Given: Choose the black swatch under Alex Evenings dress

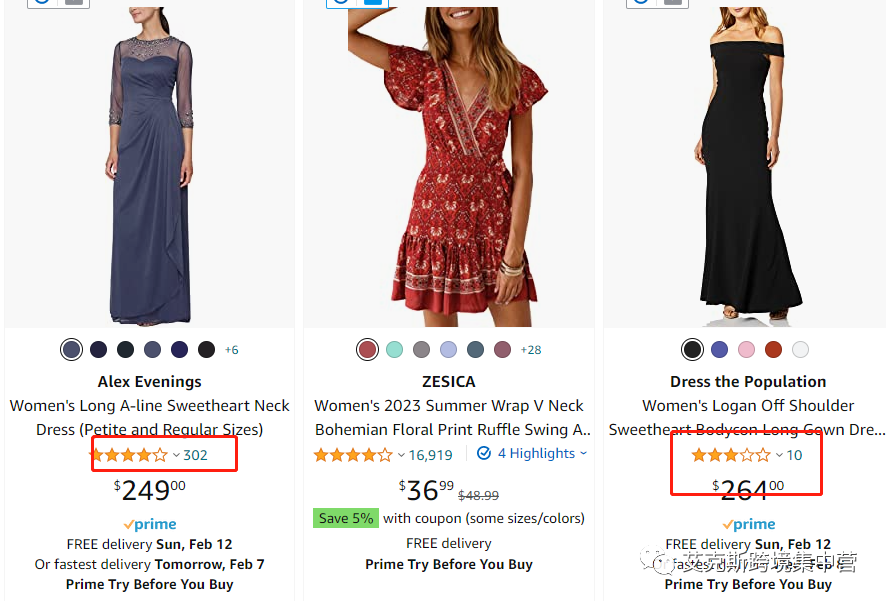Looking at the screenshot, I should [x=206, y=350].
